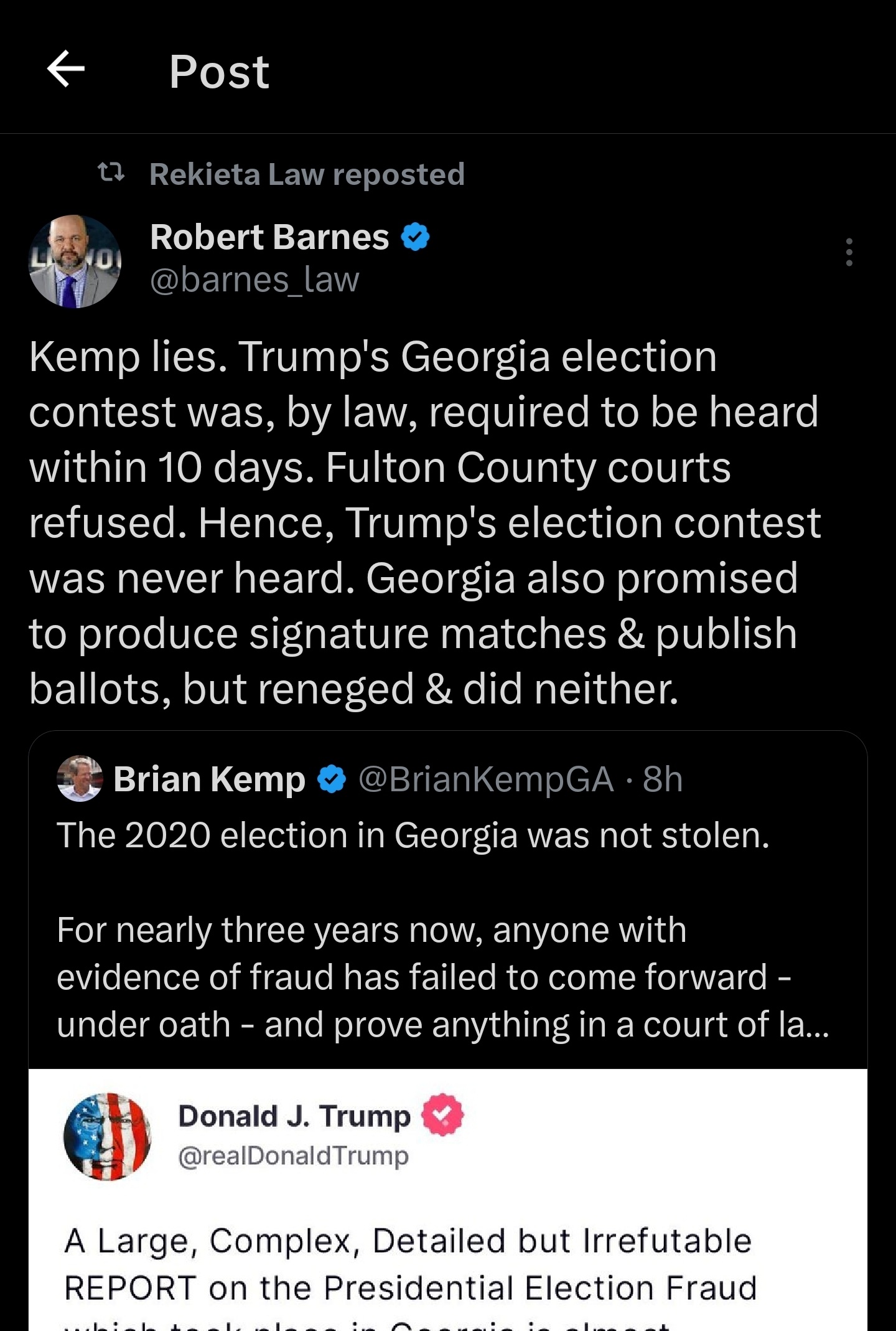Screen dimensions: 896x1331
Task: Tap the Brian Kemp name in quote
Action: click(x=209, y=779)
